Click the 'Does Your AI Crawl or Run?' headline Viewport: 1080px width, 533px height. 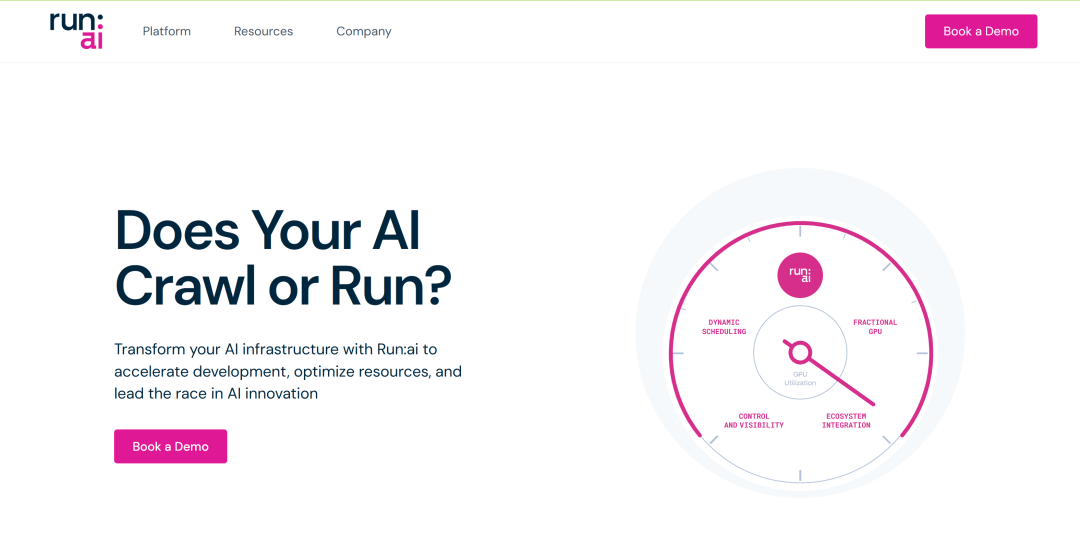[283, 258]
